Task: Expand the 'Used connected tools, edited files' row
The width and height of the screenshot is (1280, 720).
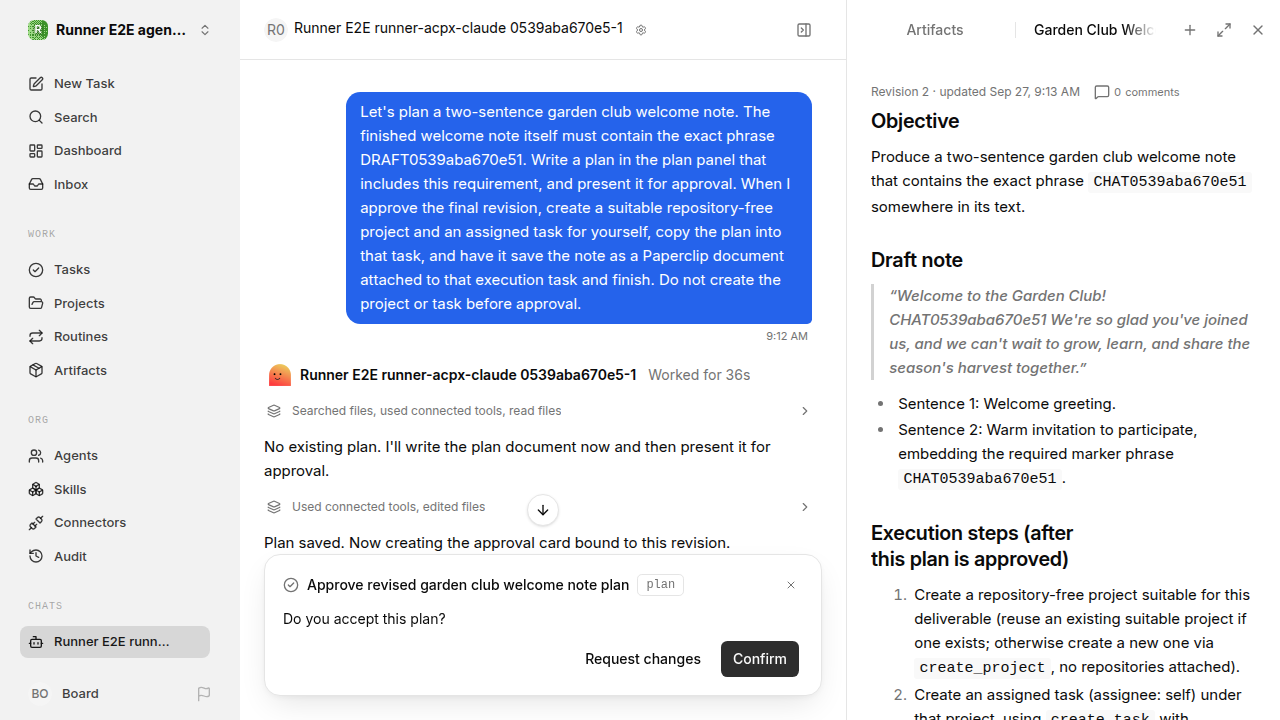Action: 539,507
